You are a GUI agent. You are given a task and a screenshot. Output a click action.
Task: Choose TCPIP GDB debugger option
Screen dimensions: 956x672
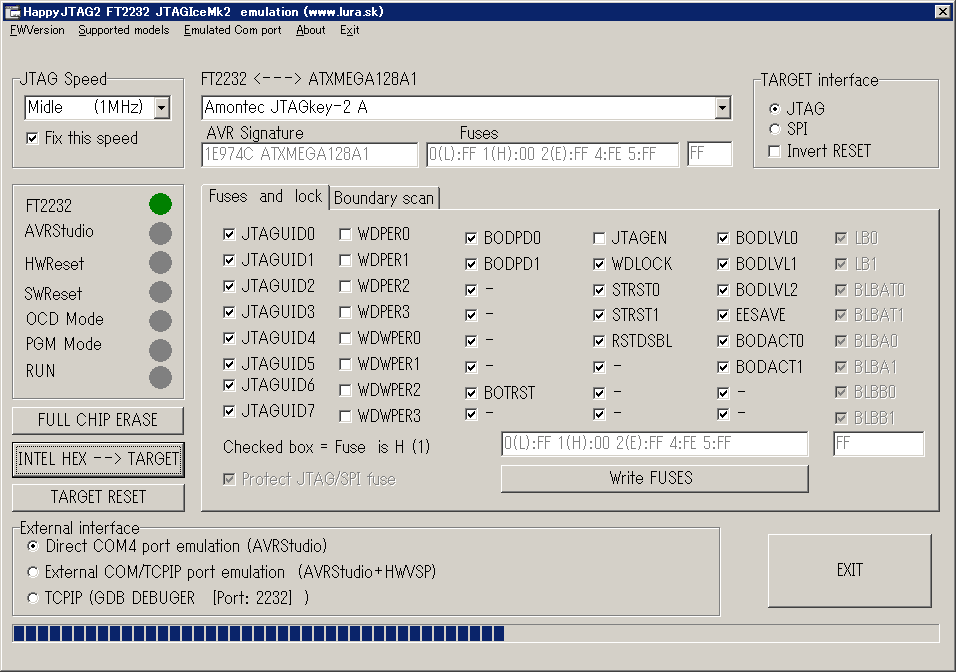point(33,598)
